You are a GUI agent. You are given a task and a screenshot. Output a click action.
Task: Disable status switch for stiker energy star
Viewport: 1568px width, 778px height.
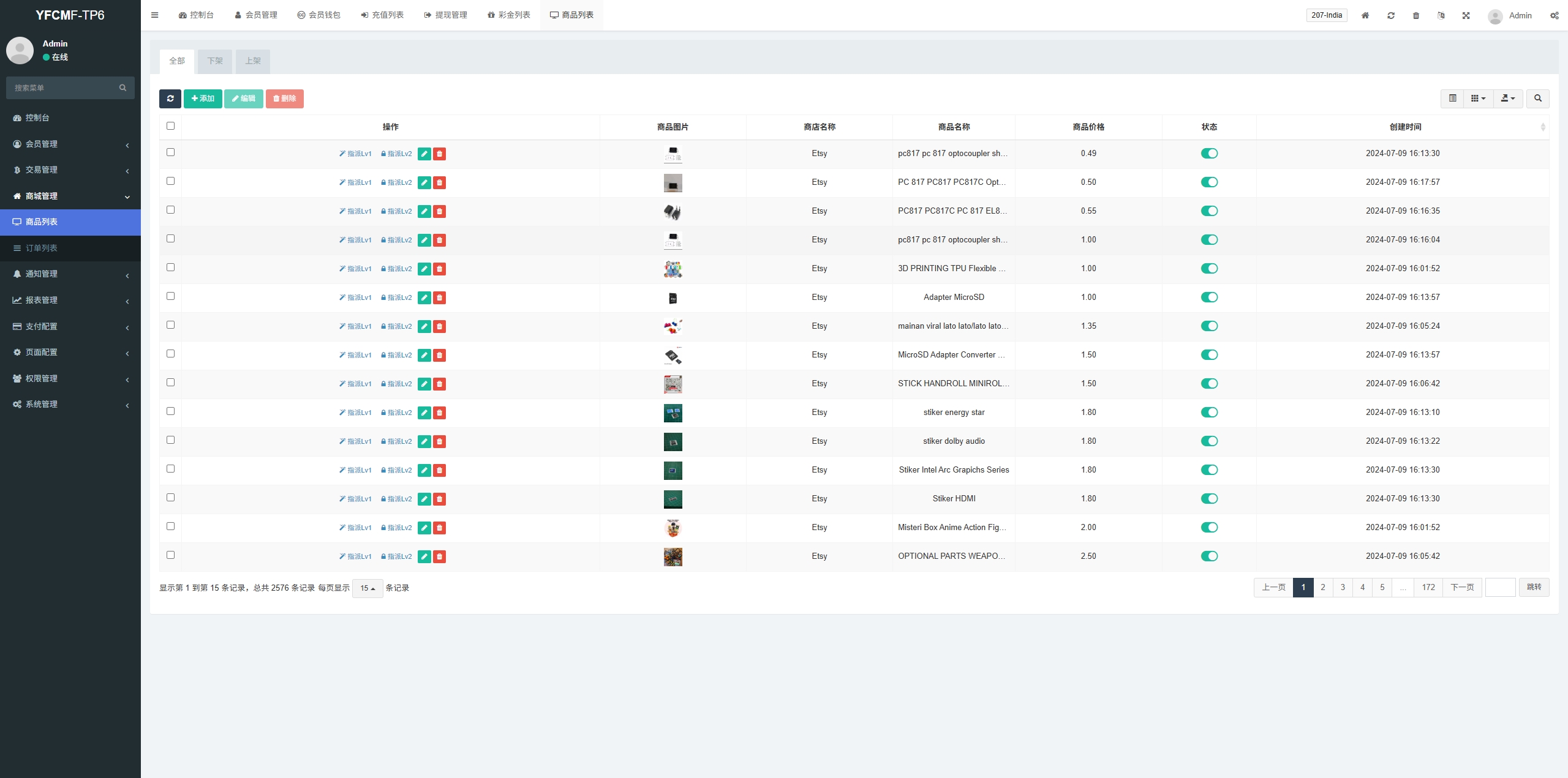(1209, 413)
